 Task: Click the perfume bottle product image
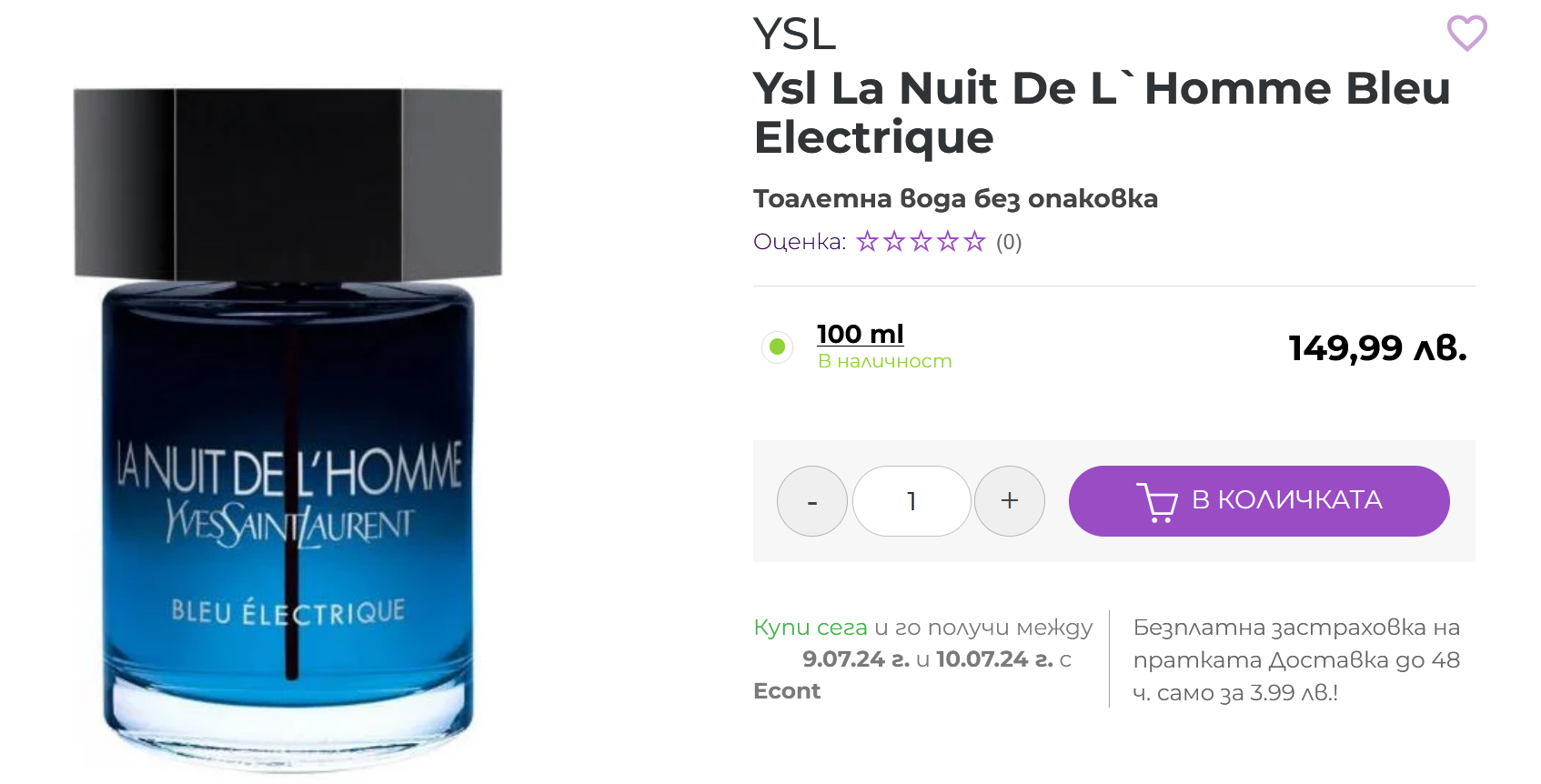[x=287, y=429]
